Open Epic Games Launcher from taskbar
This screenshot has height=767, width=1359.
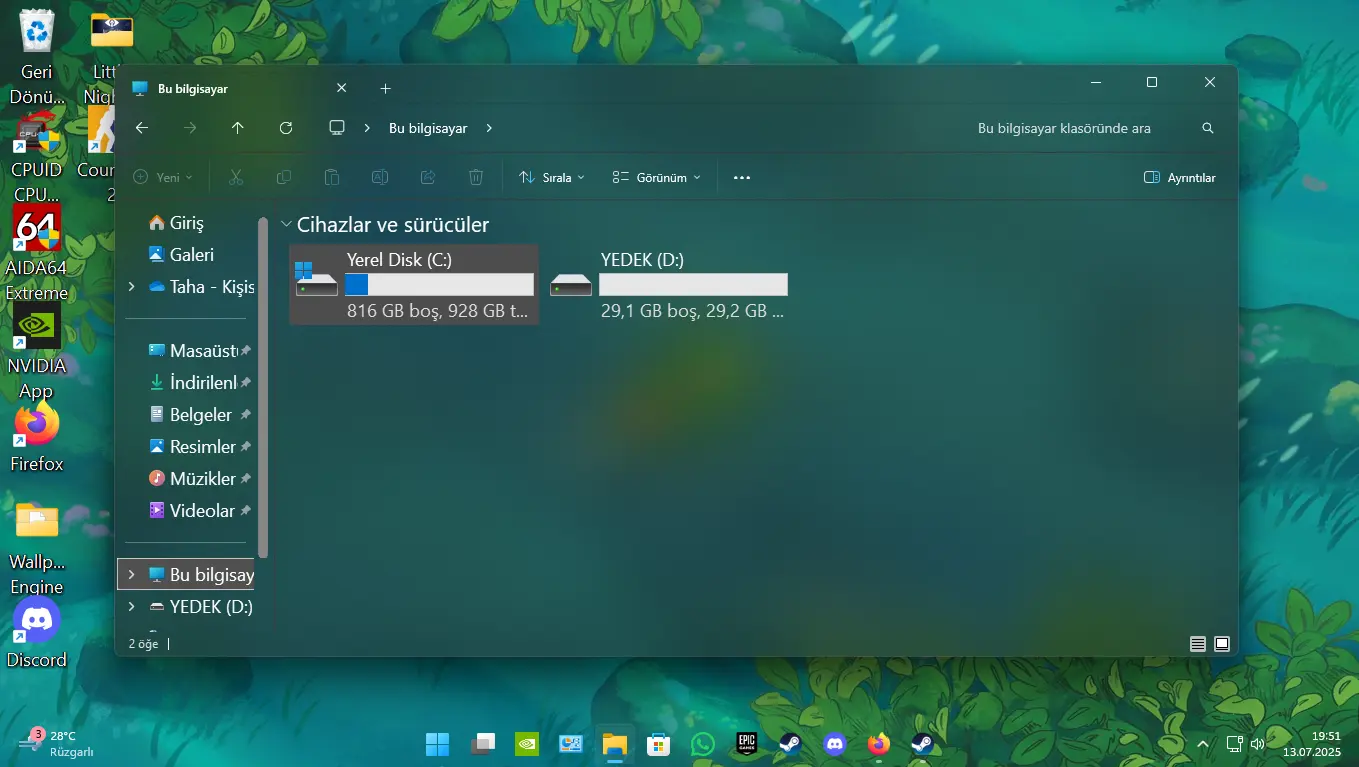(x=747, y=744)
